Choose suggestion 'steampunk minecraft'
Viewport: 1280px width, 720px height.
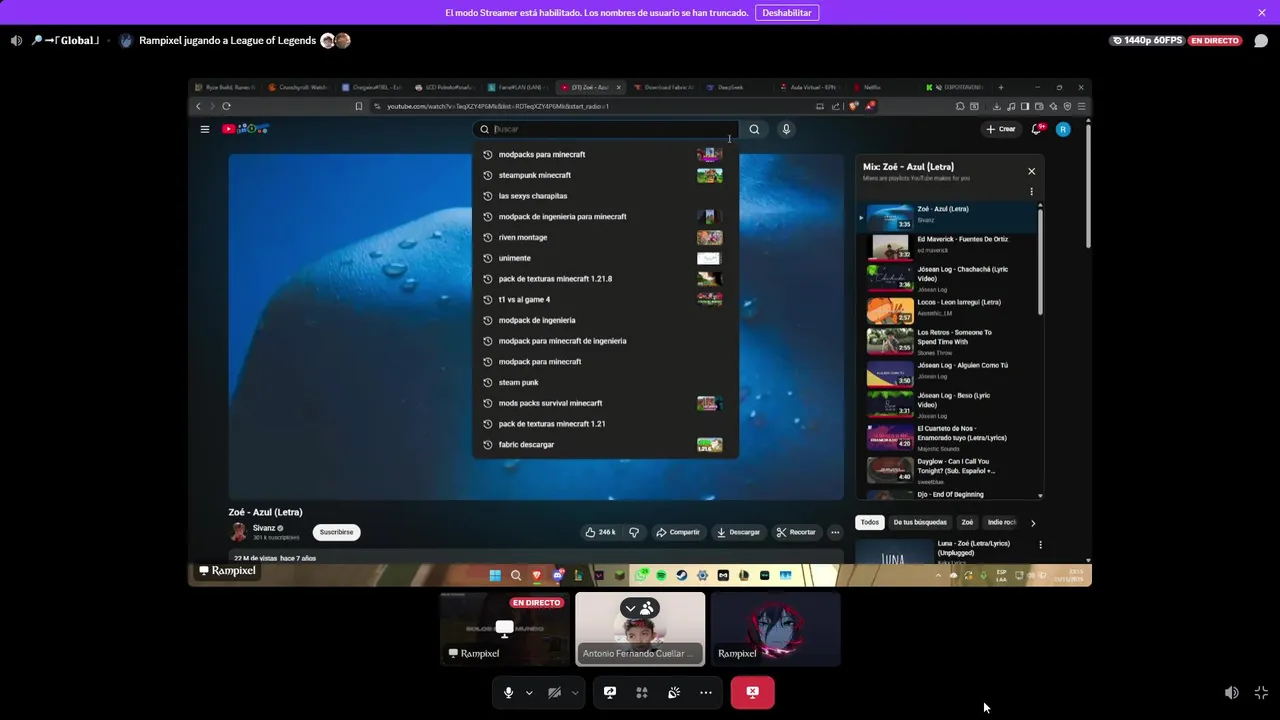(605, 175)
